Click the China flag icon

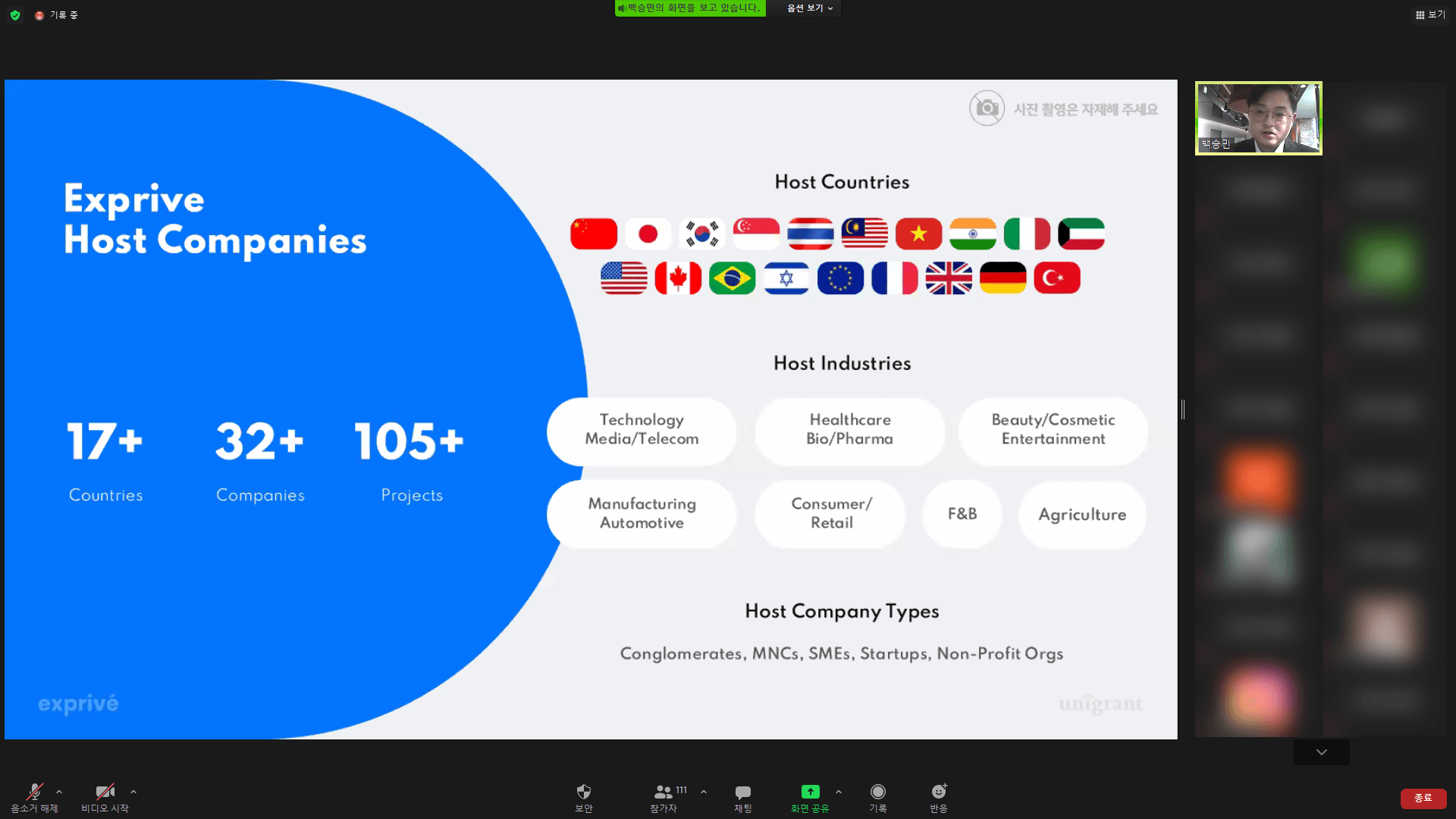(594, 234)
